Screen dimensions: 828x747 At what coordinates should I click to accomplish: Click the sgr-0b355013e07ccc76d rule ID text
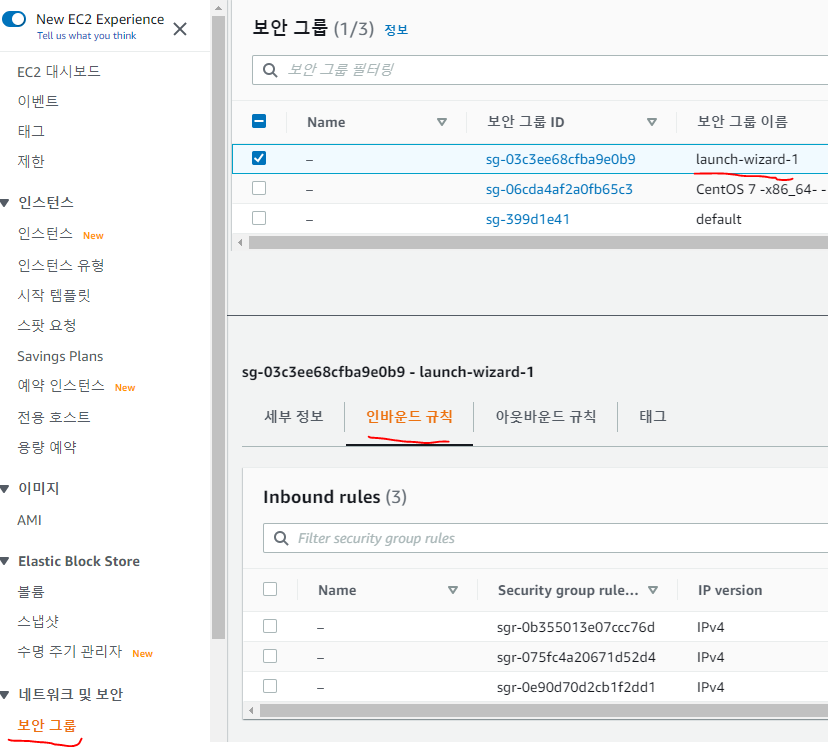576,627
